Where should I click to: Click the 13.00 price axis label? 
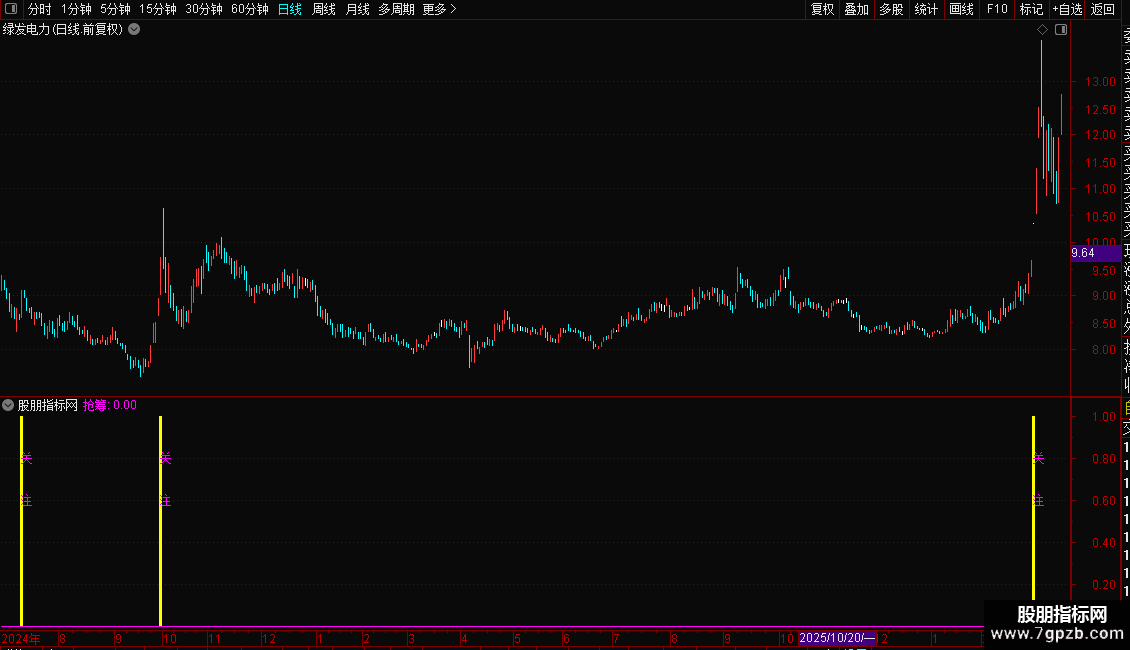1100,82
